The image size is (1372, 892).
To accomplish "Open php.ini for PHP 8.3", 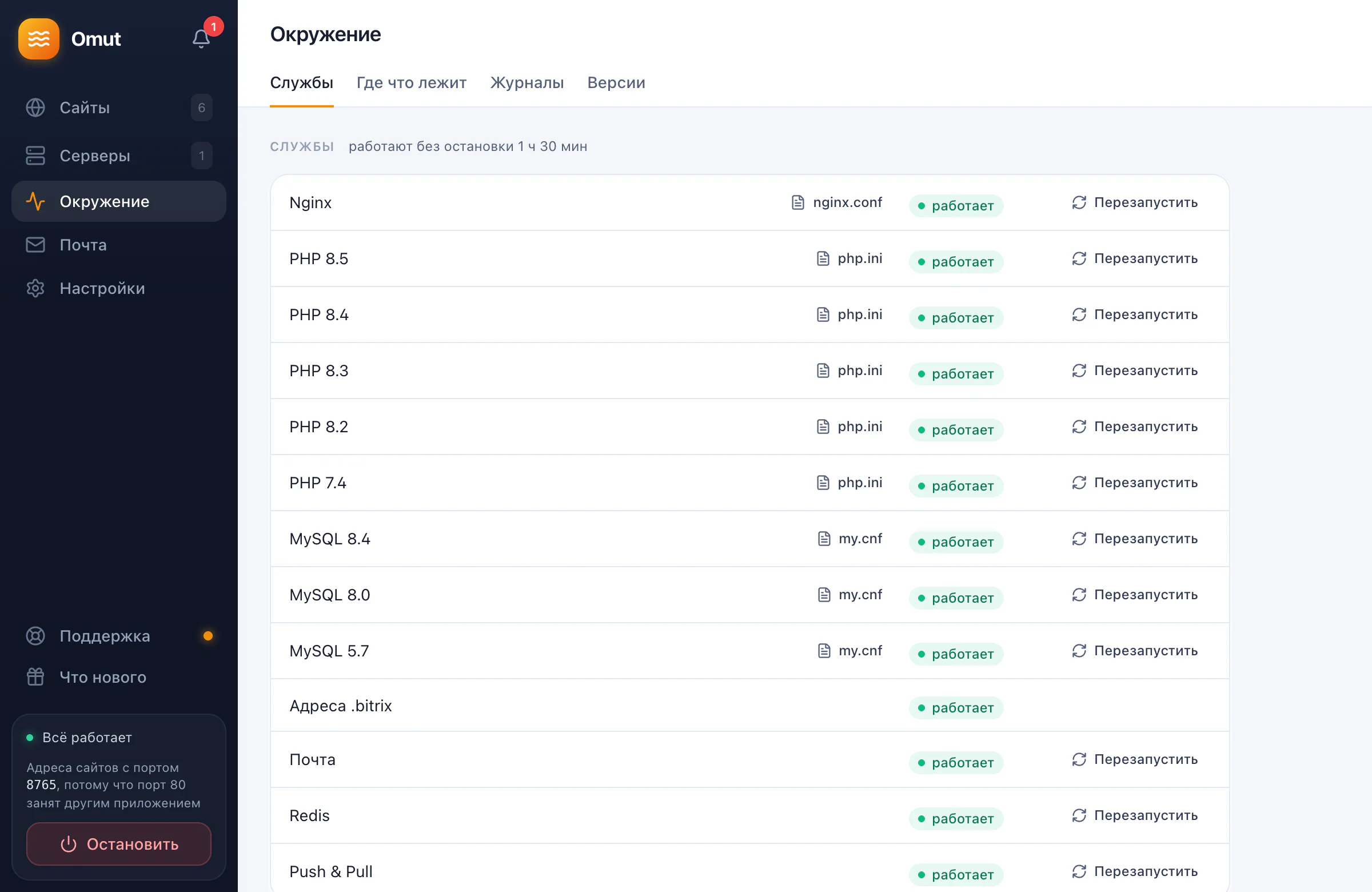I will coord(849,370).
